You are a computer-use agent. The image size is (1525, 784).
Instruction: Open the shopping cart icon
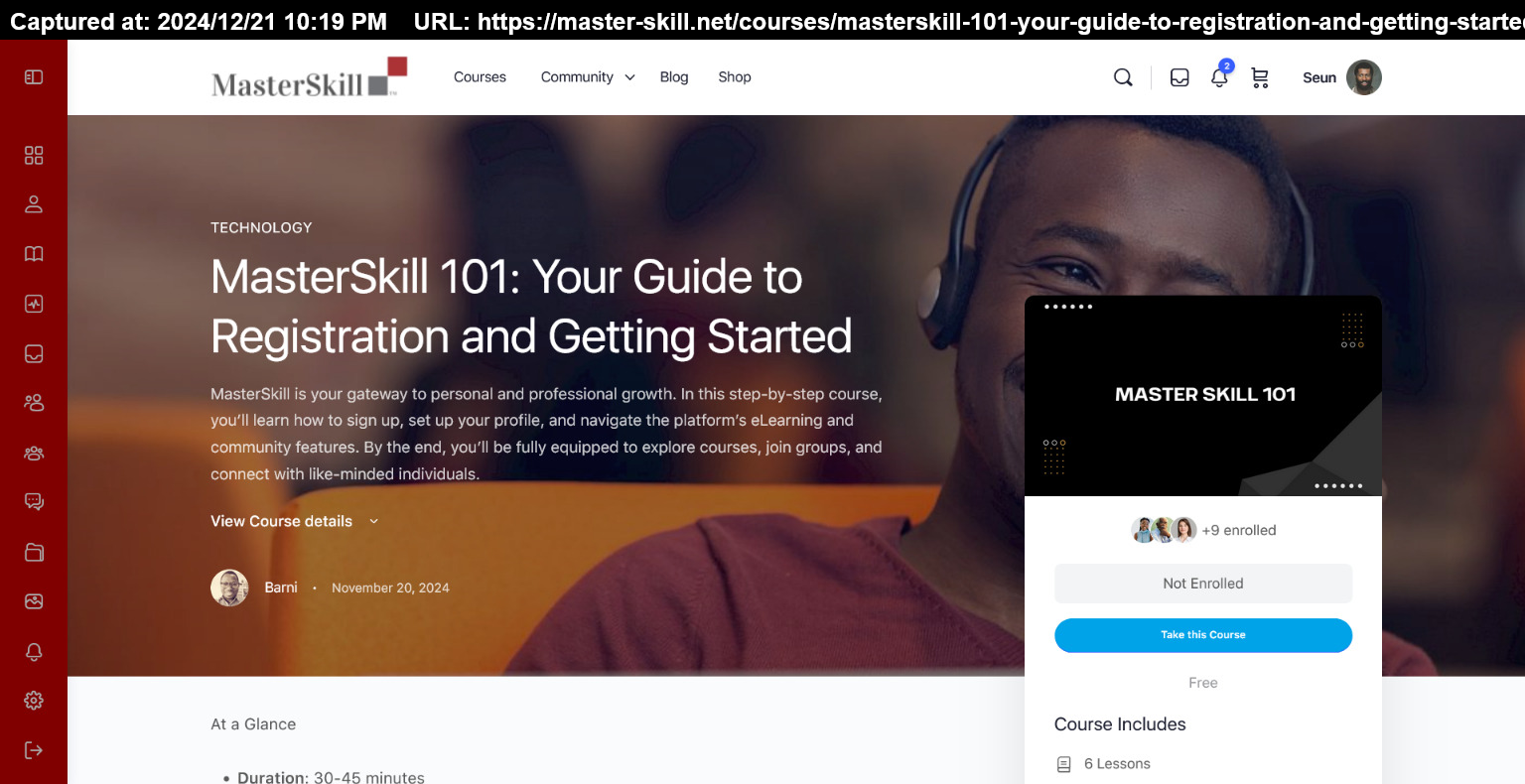[1260, 77]
